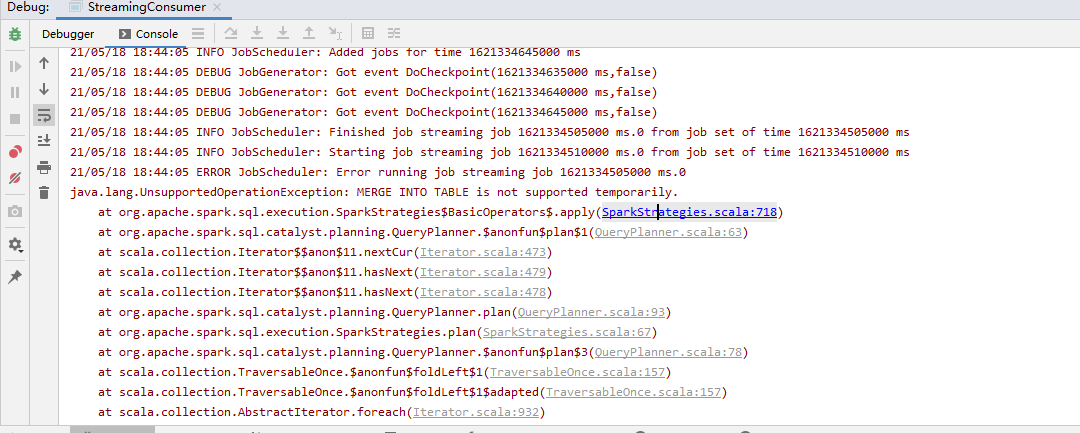This screenshot has width=1080, height=433.
Task: Click the DoCheckpoint(1621334645000 ms,false) line
Action: (x=364, y=112)
